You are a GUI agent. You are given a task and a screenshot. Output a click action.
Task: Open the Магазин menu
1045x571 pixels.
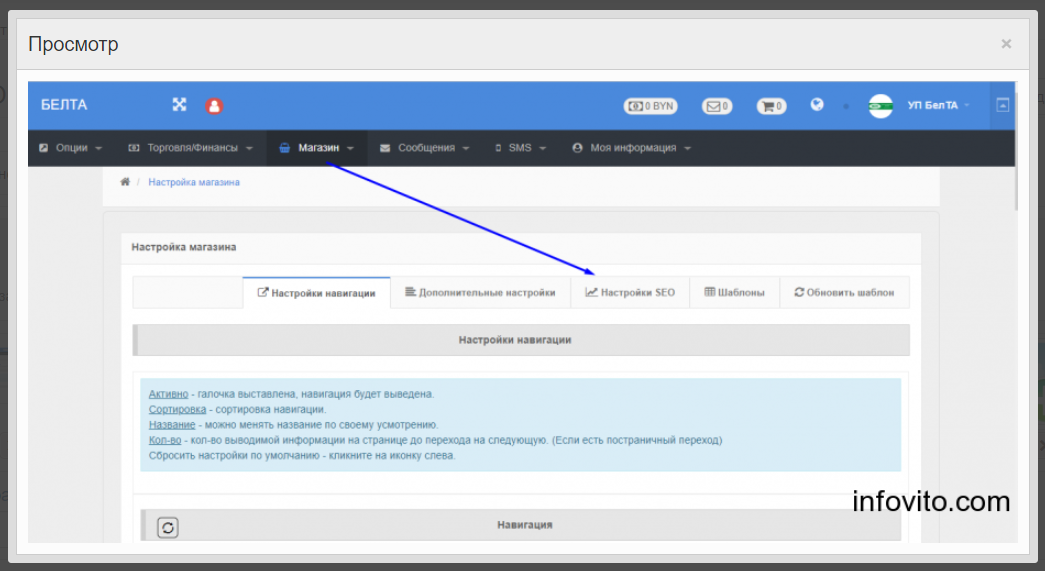click(317, 148)
